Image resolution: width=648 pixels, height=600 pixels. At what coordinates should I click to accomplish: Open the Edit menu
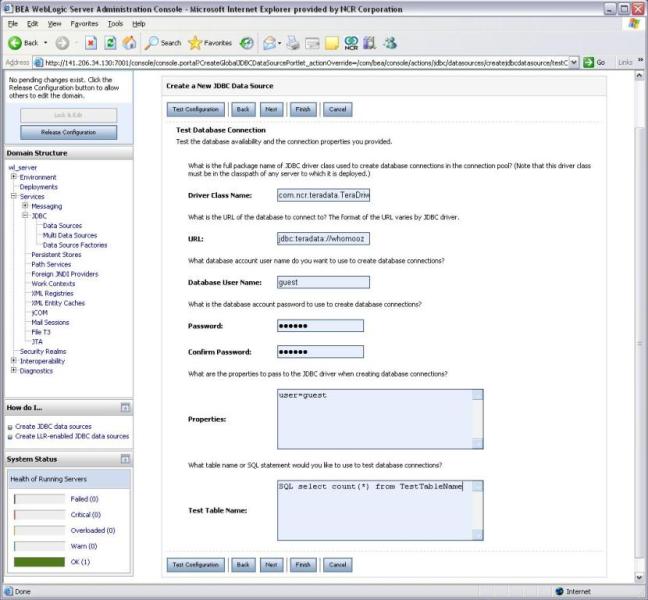32,24
